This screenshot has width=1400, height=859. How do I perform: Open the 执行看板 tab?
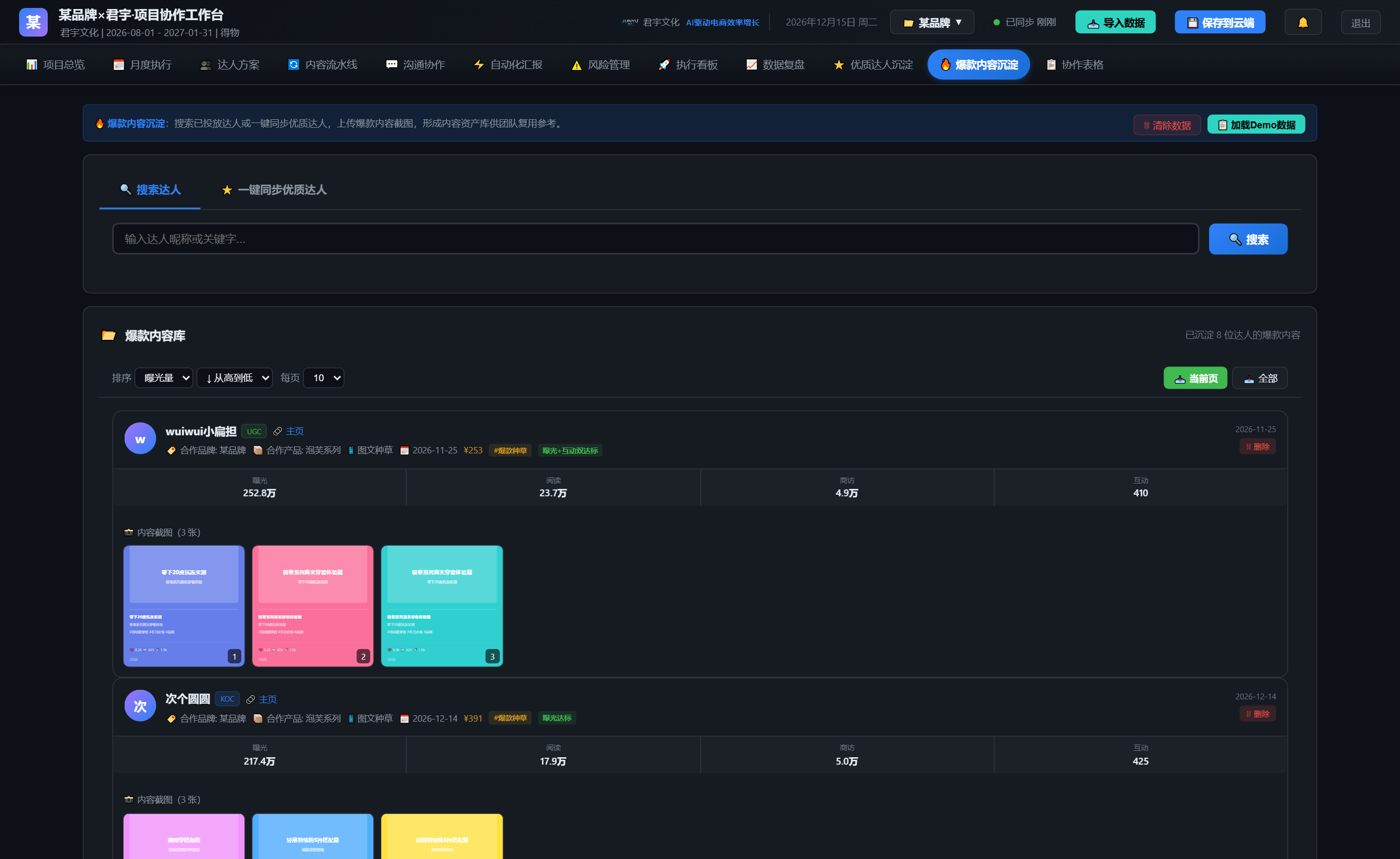688,65
